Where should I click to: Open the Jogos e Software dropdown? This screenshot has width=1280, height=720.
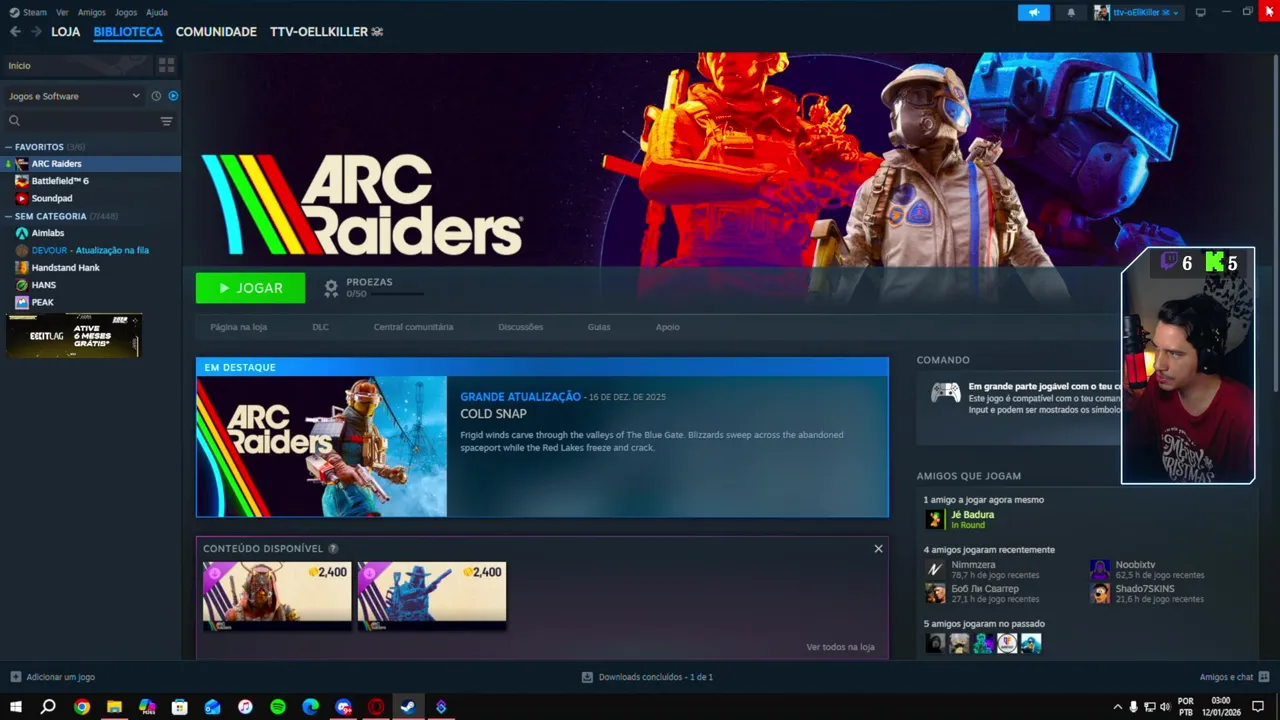tap(75, 96)
